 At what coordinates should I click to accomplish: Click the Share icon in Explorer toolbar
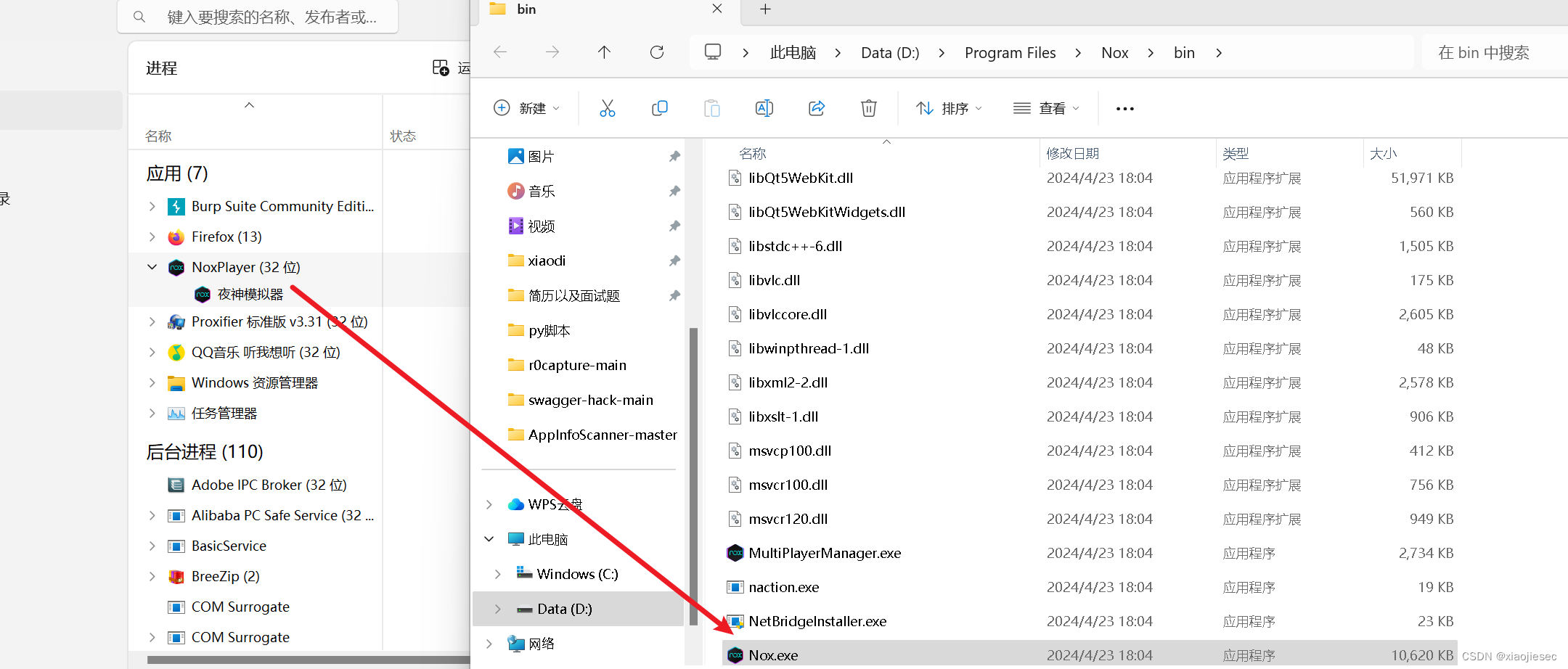(x=817, y=108)
